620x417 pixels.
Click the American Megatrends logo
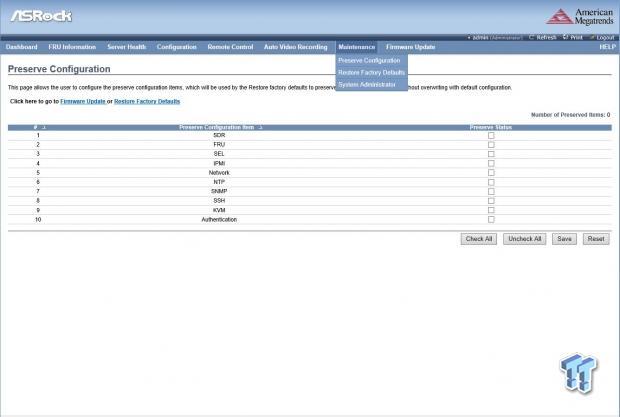pos(580,17)
